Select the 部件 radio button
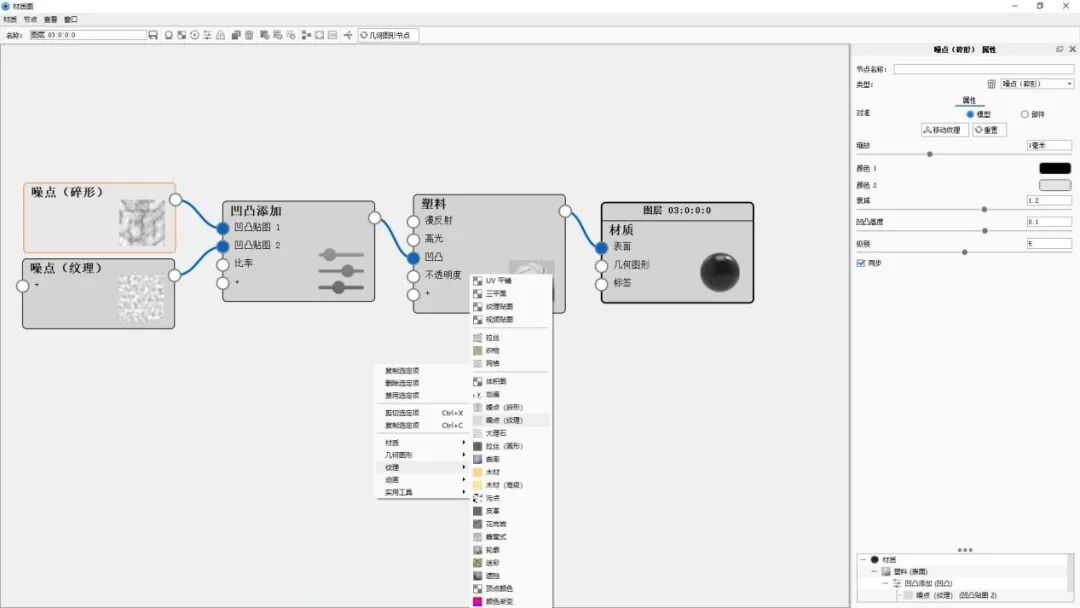Image resolution: width=1080 pixels, height=608 pixels. tap(1024, 114)
